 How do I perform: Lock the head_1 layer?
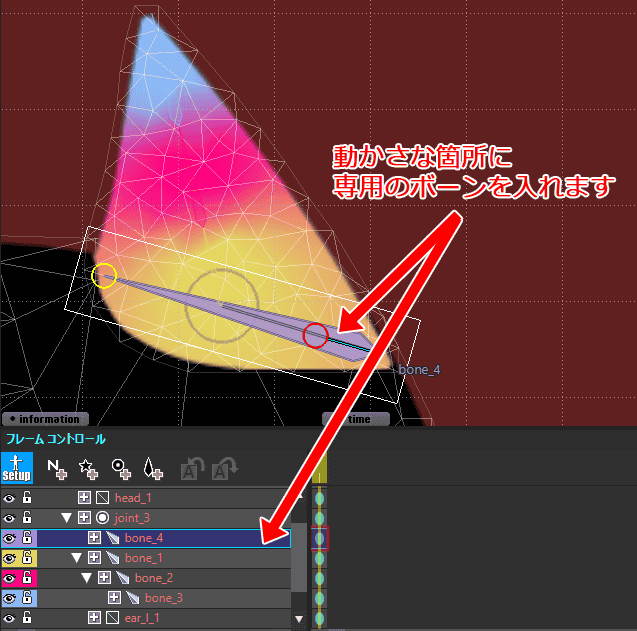coord(27,497)
